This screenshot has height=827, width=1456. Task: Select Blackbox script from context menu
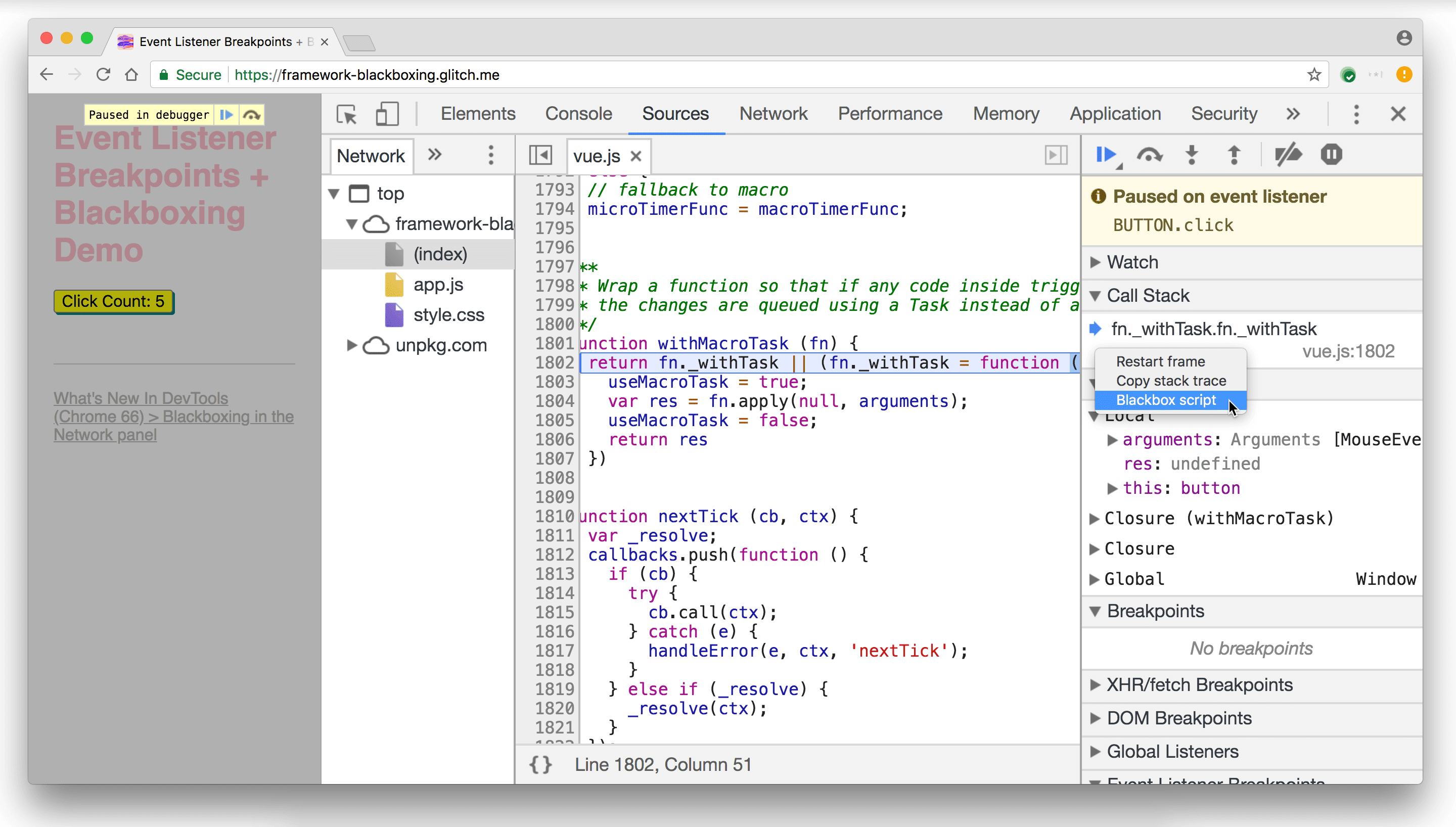[1165, 399]
